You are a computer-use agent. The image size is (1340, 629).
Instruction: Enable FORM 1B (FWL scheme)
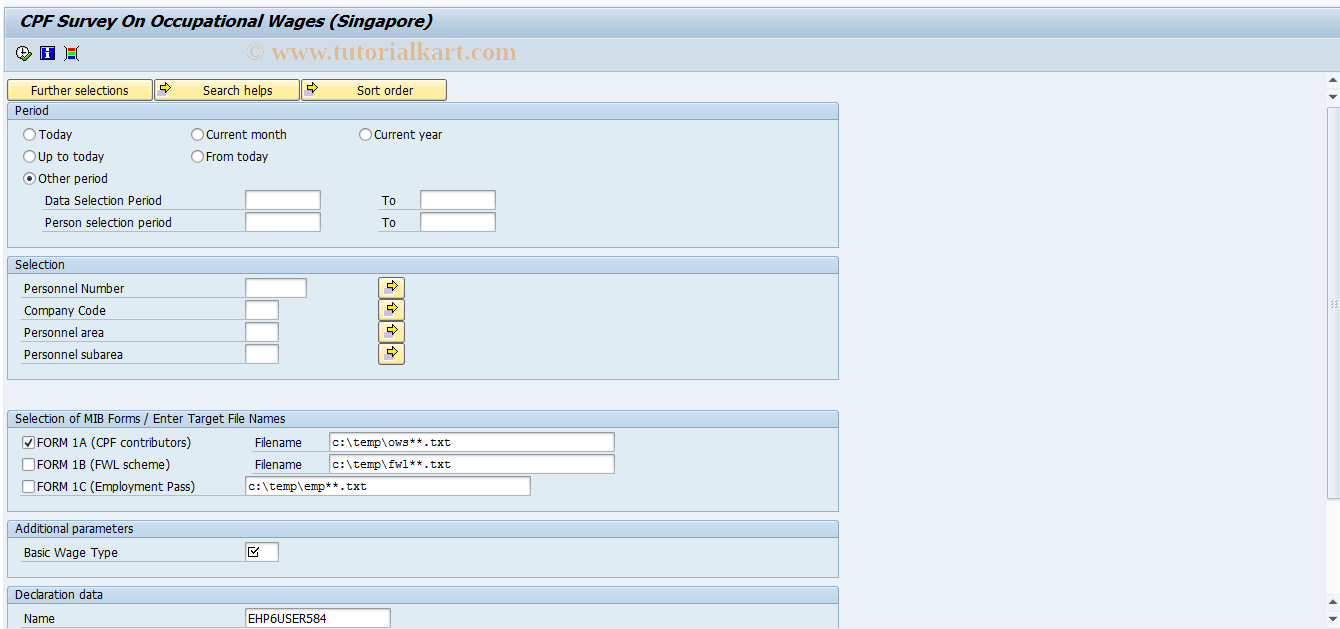coord(28,464)
